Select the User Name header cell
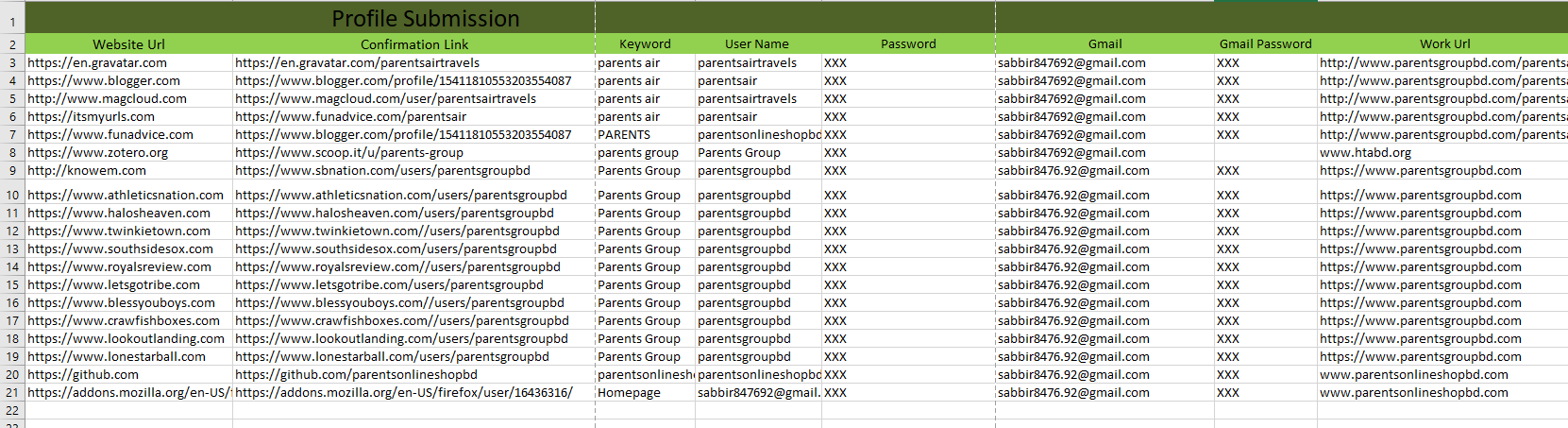 click(756, 44)
